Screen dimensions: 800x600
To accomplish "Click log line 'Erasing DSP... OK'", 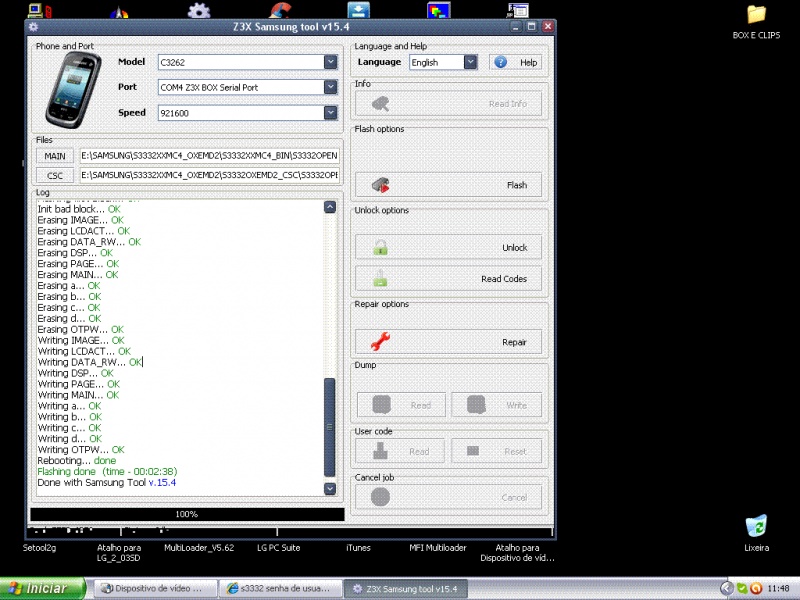I will pyautogui.click(x=75, y=253).
